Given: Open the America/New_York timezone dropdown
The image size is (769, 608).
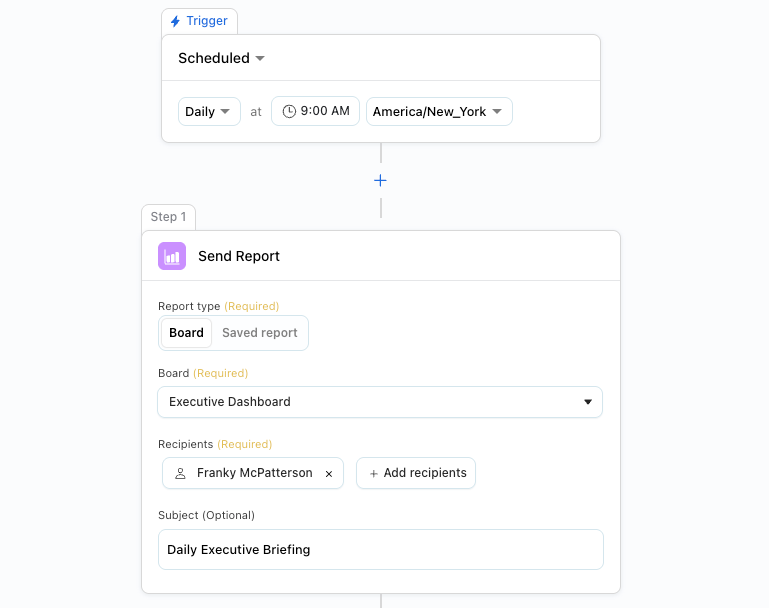Looking at the screenshot, I should point(439,111).
